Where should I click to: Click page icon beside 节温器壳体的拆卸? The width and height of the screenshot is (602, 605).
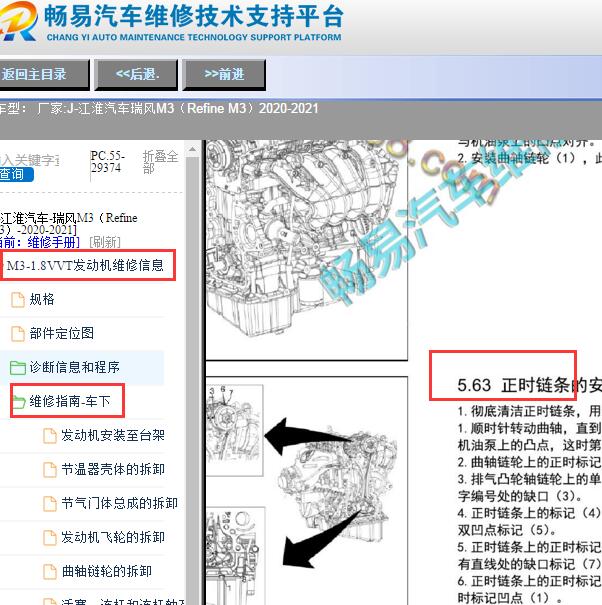(x=49, y=470)
